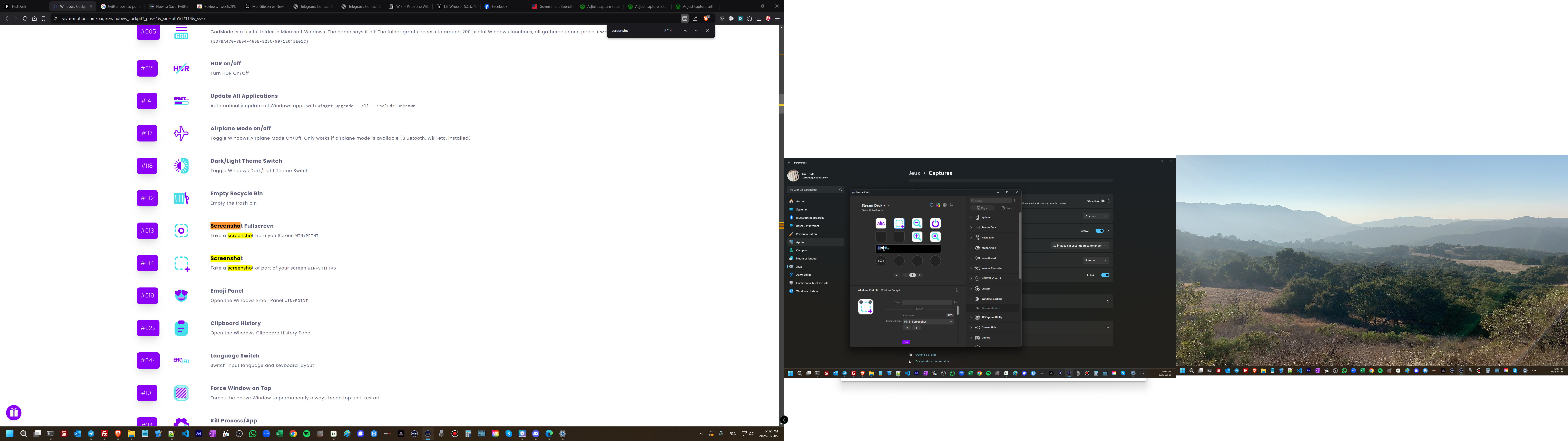Viewport: 1568px width, 441px height.
Task: Click the Clipboard History icon
Action: (x=181, y=328)
